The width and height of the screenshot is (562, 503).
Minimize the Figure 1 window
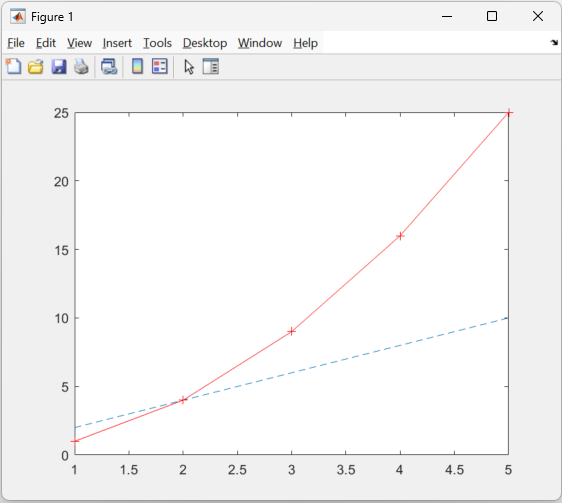(x=447, y=16)
